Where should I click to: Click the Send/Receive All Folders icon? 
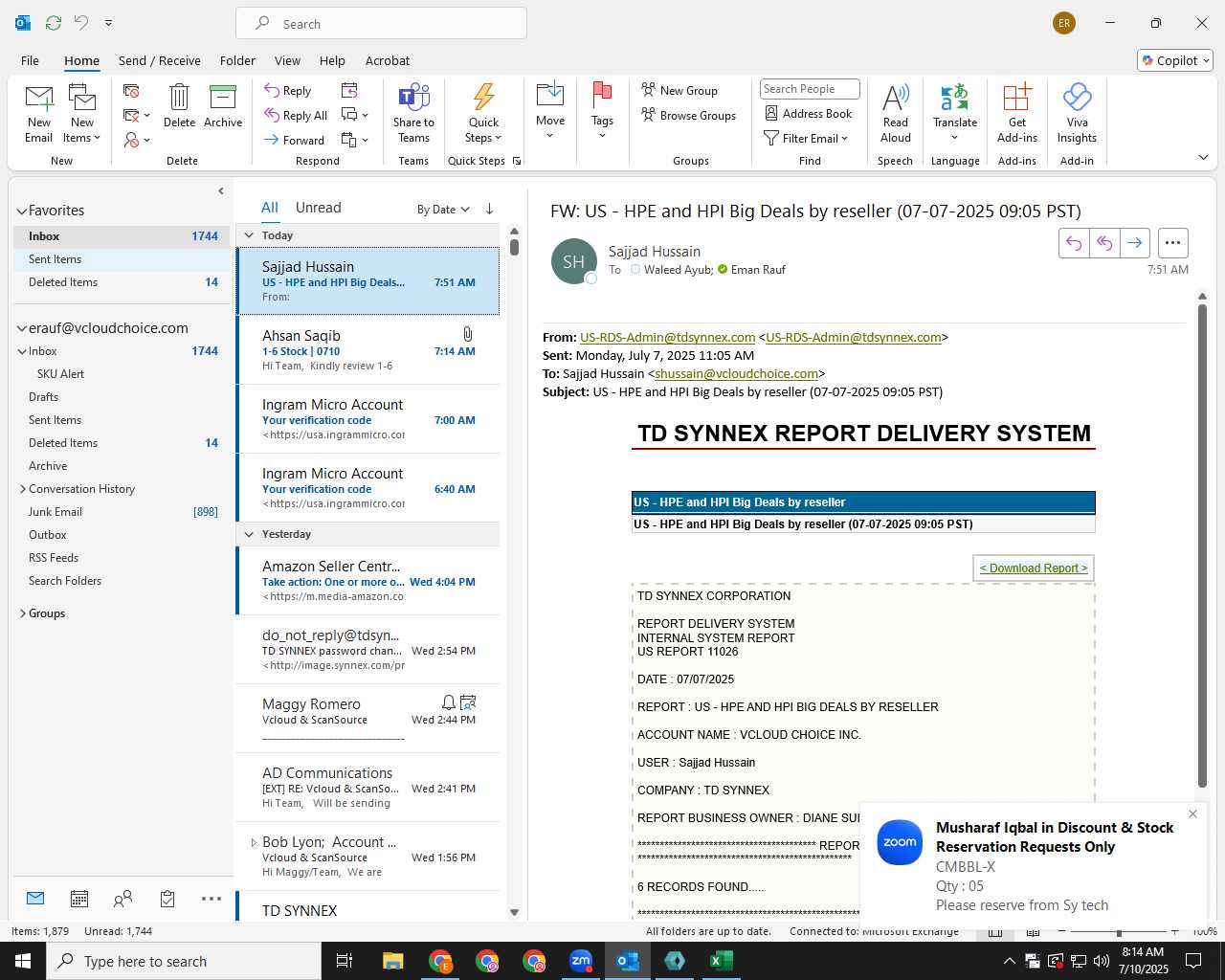[54, 23]
